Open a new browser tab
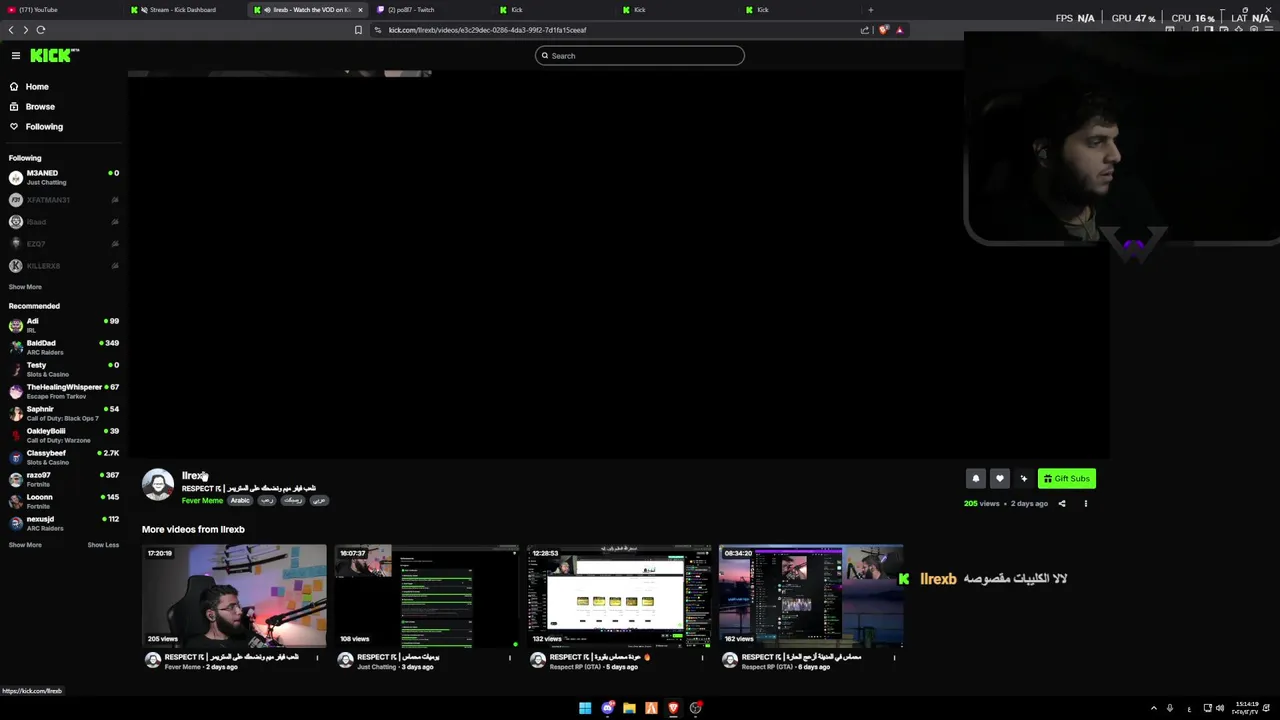 coord(870,10)
